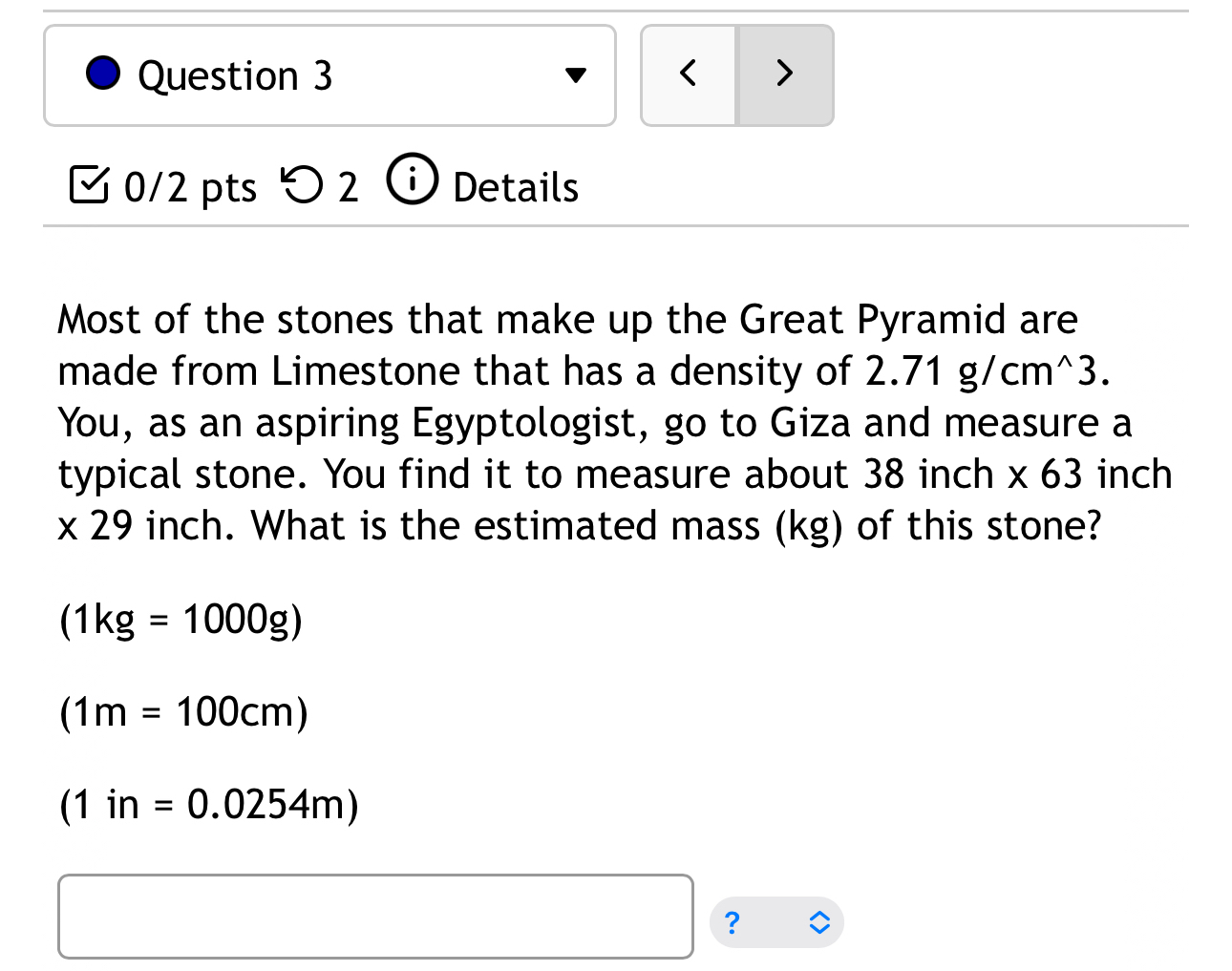
Task: Mark Question 3 as attempted via the score checkbox
Action: [88, 186]
